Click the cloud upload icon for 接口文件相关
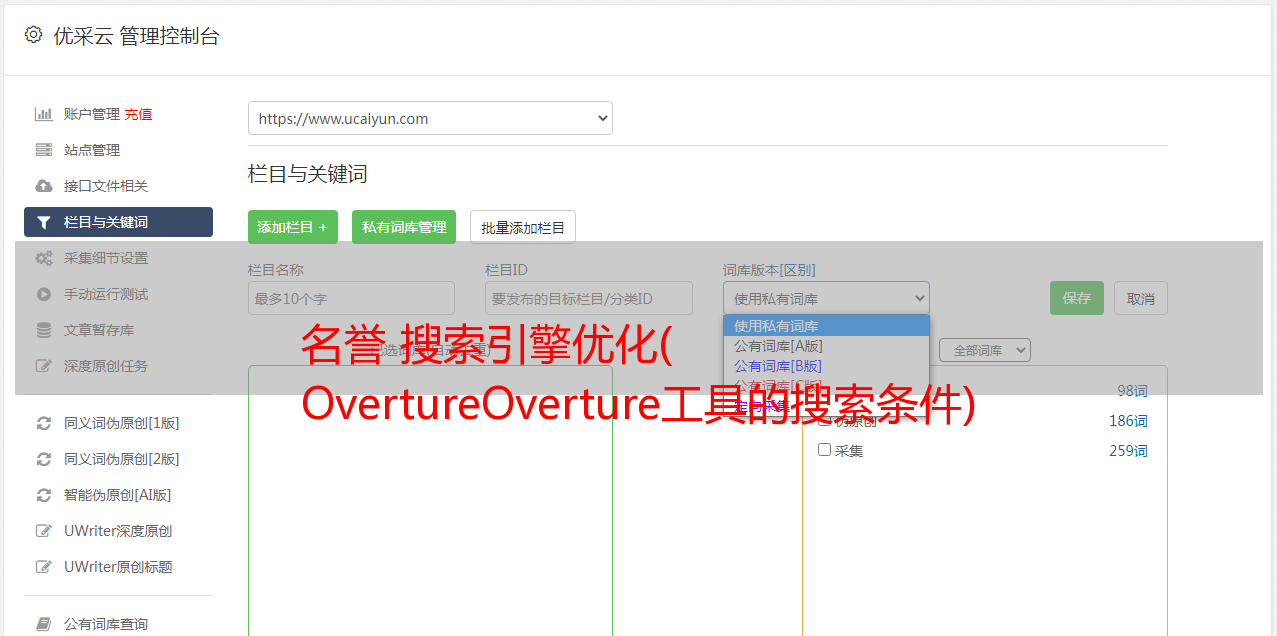 pyautogui.click(x=44, y=186)
